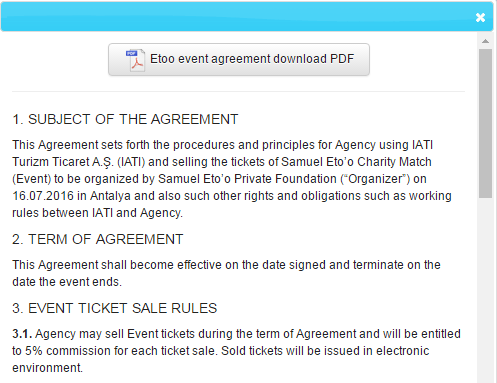497x383 pixels.
Task: Click the Samuel Eto'o Charity Match text
Action: coord(356,162)
